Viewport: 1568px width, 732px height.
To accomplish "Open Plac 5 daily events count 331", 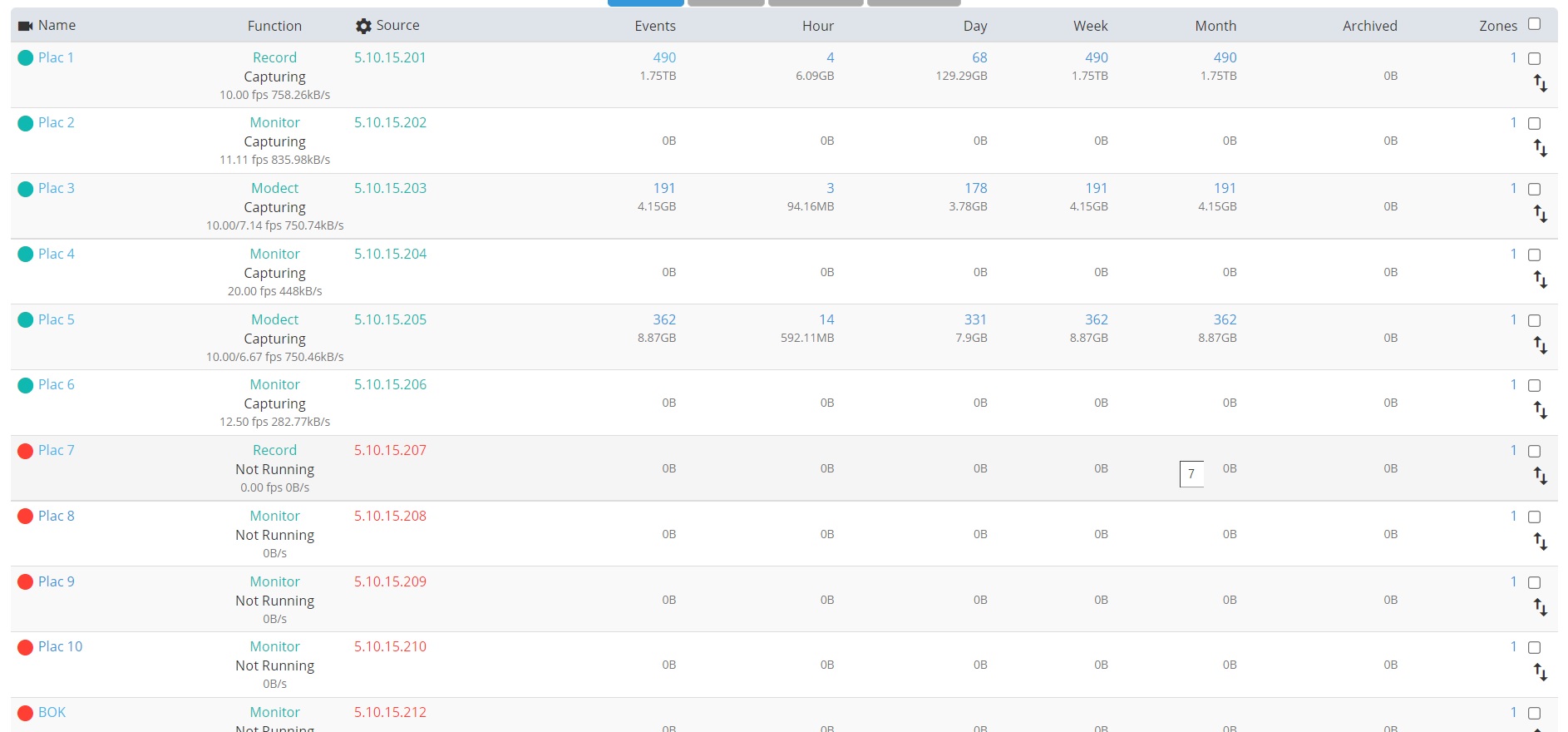I will click(x=975, y=319).
